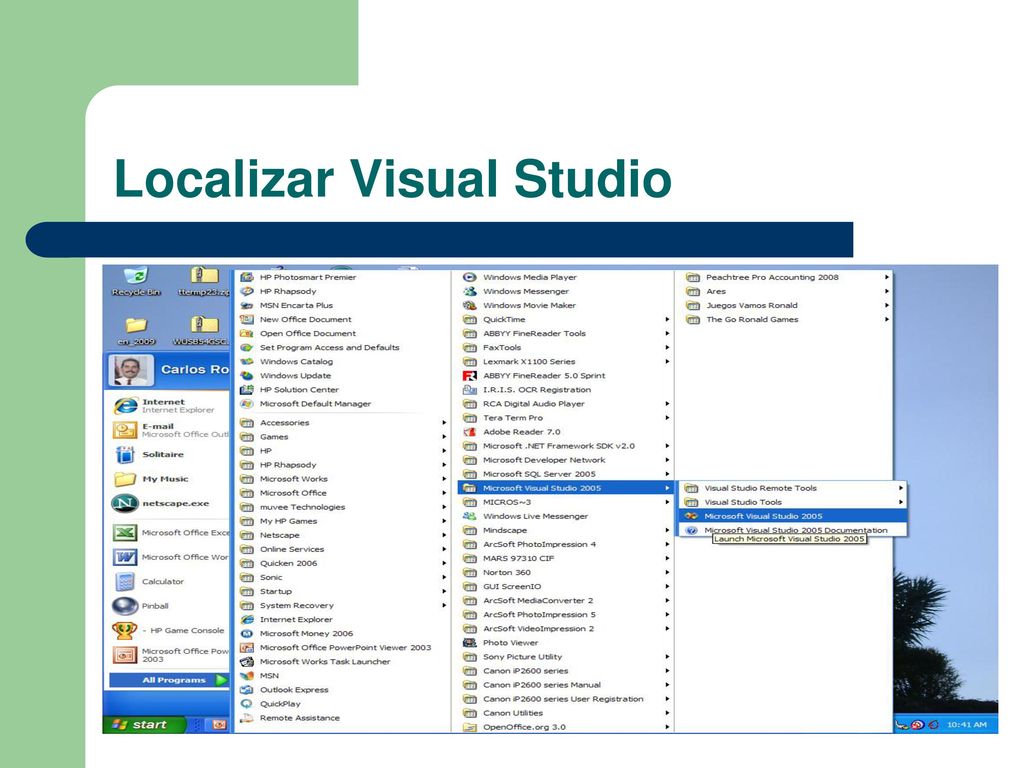Open the My Music folder icon

(125, 479)
